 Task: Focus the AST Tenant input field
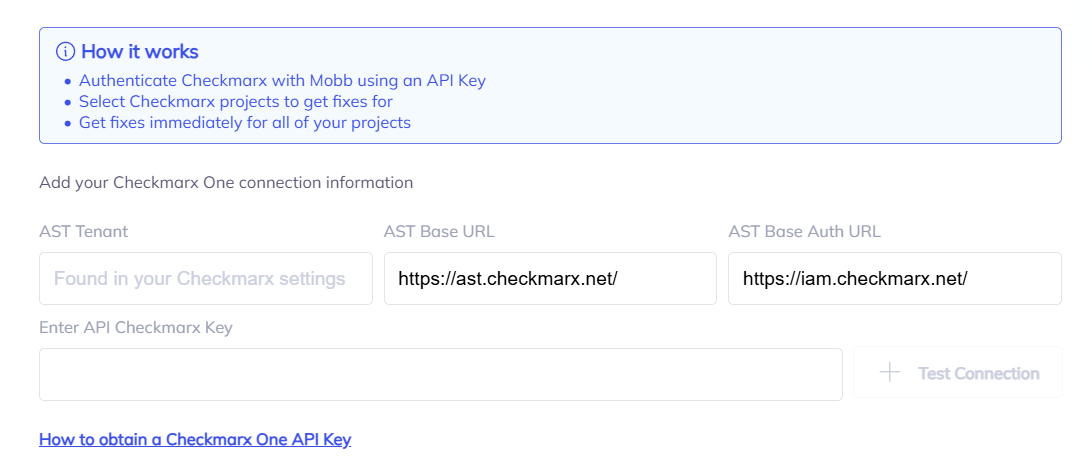point(205,278)
